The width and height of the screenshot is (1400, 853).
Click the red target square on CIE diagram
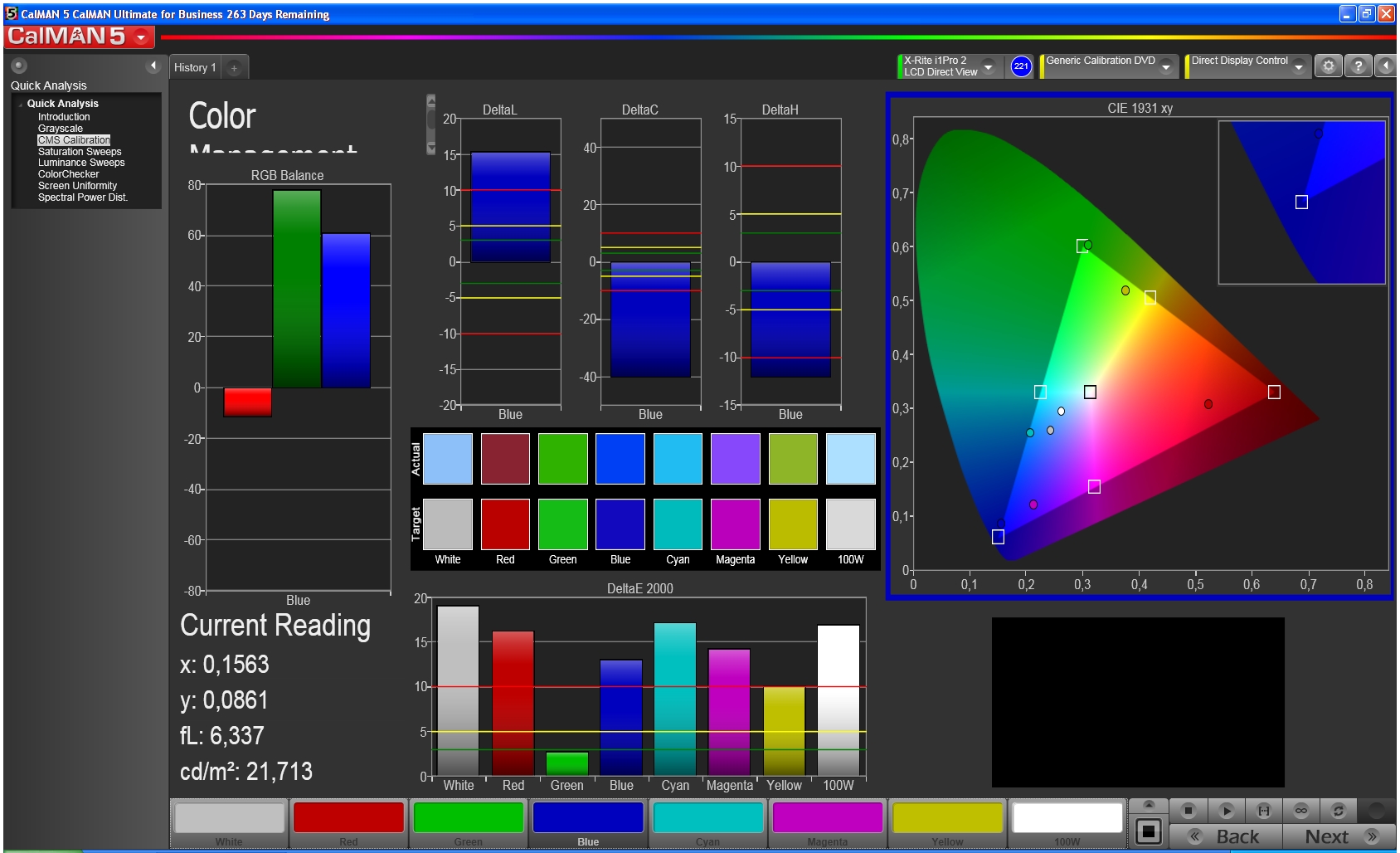(1274, 392)
